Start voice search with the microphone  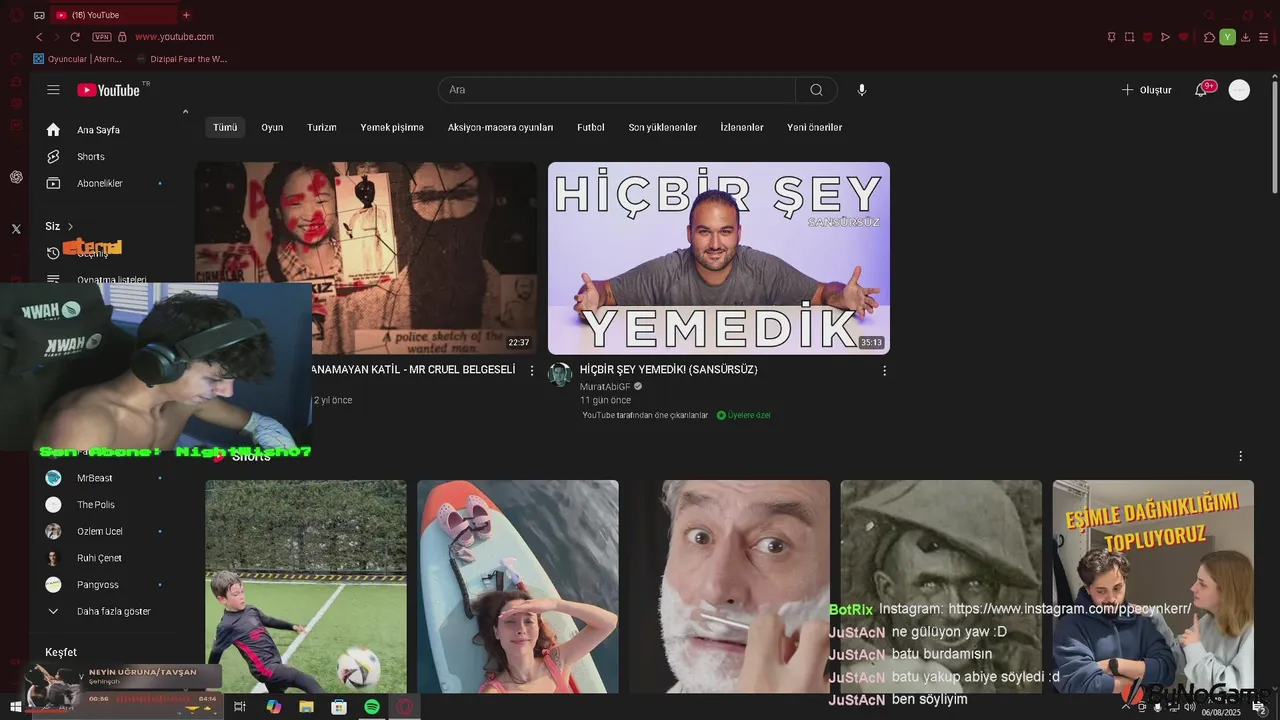pyautogui.click(x=862, y=90)
